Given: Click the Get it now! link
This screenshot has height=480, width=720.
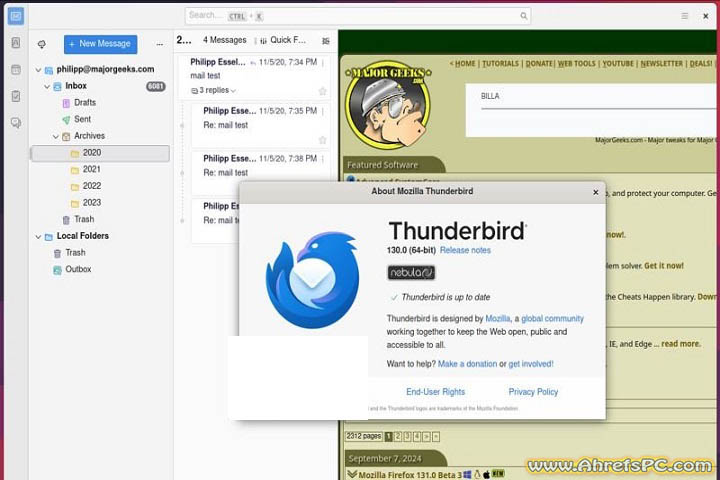Looking at the screenshot, I should [664, 266].
